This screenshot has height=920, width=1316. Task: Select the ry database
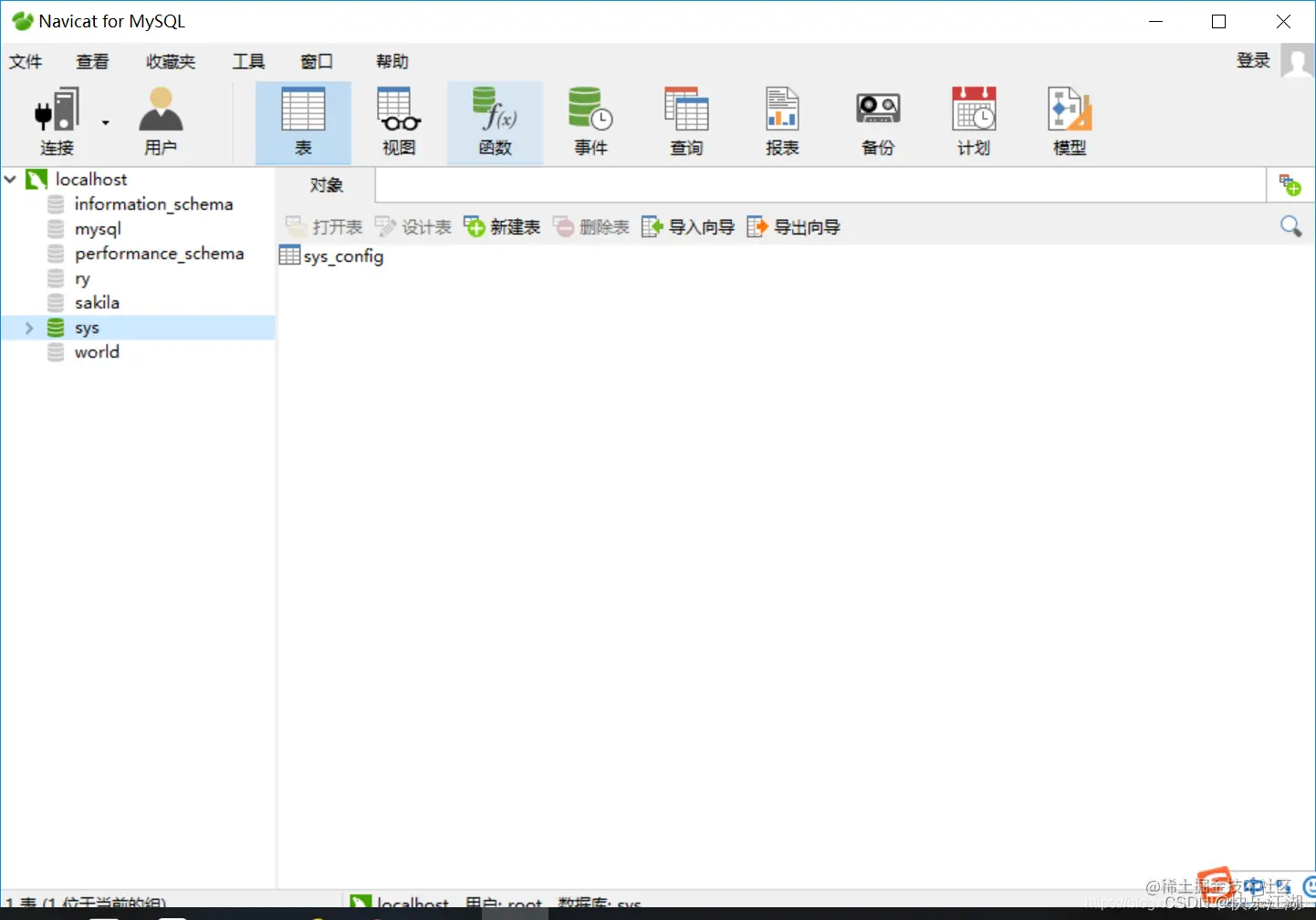(x=82, y=277)
